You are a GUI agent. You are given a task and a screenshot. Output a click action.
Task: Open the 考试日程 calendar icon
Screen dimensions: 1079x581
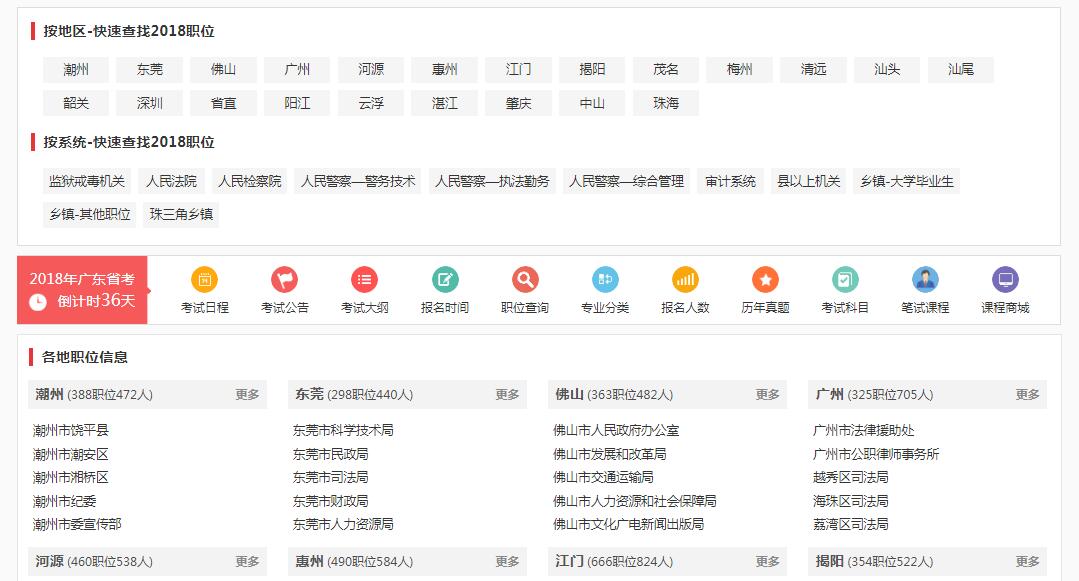pos(204,279)
